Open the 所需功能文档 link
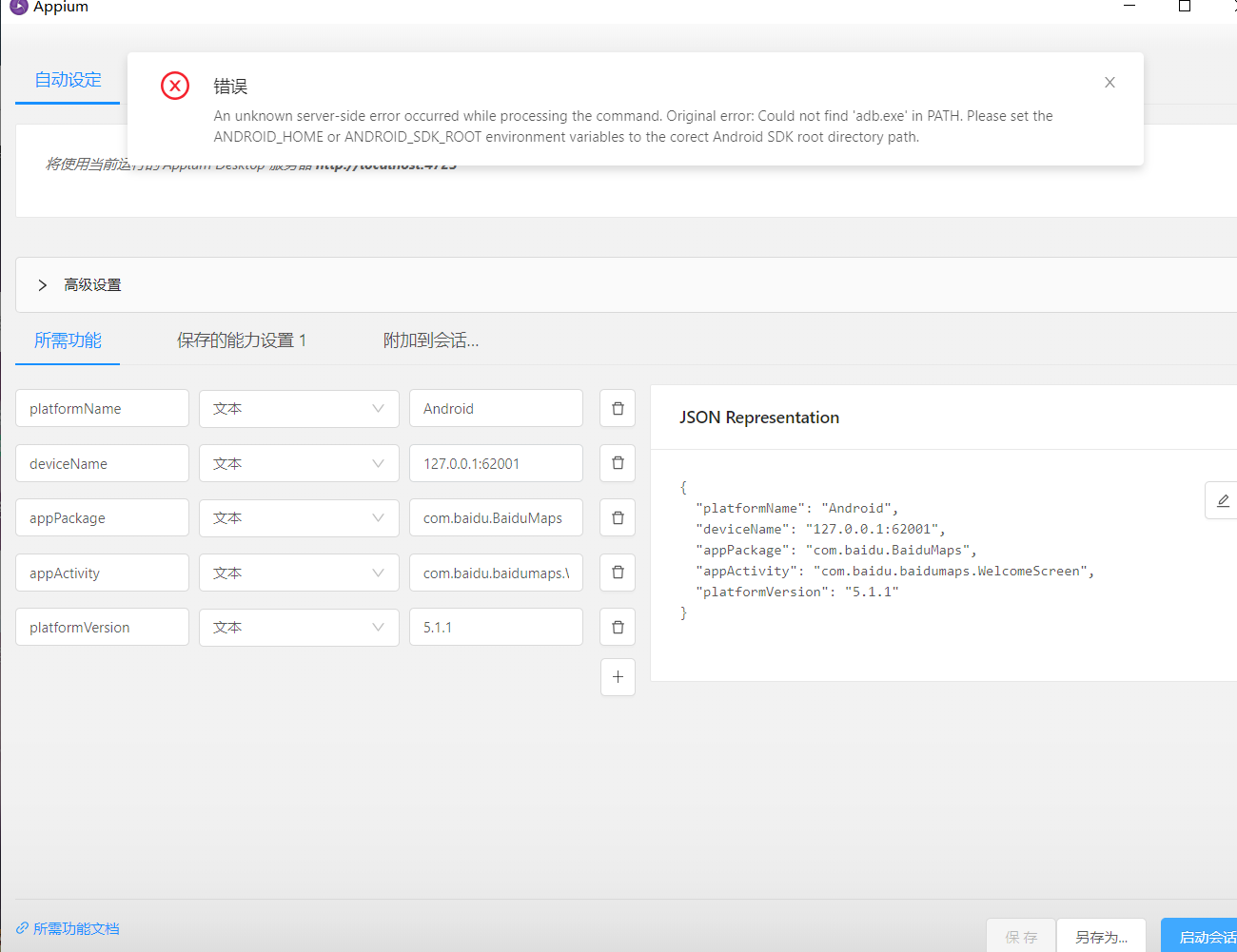The image size is (1237, 952). [68, 928]
